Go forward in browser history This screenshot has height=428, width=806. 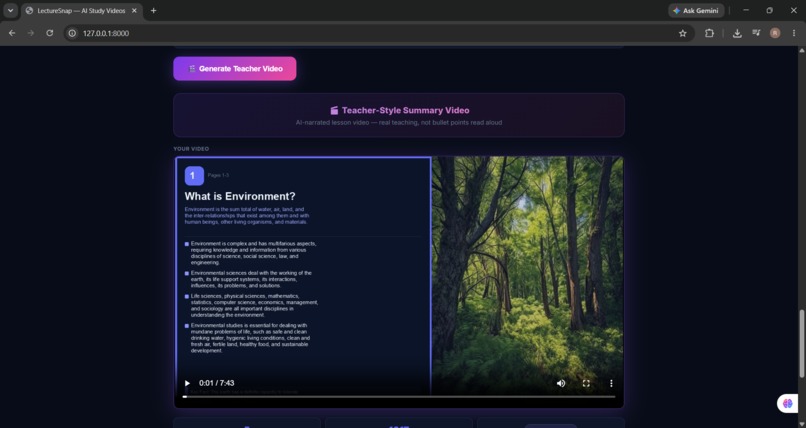(x=31, y=33)
